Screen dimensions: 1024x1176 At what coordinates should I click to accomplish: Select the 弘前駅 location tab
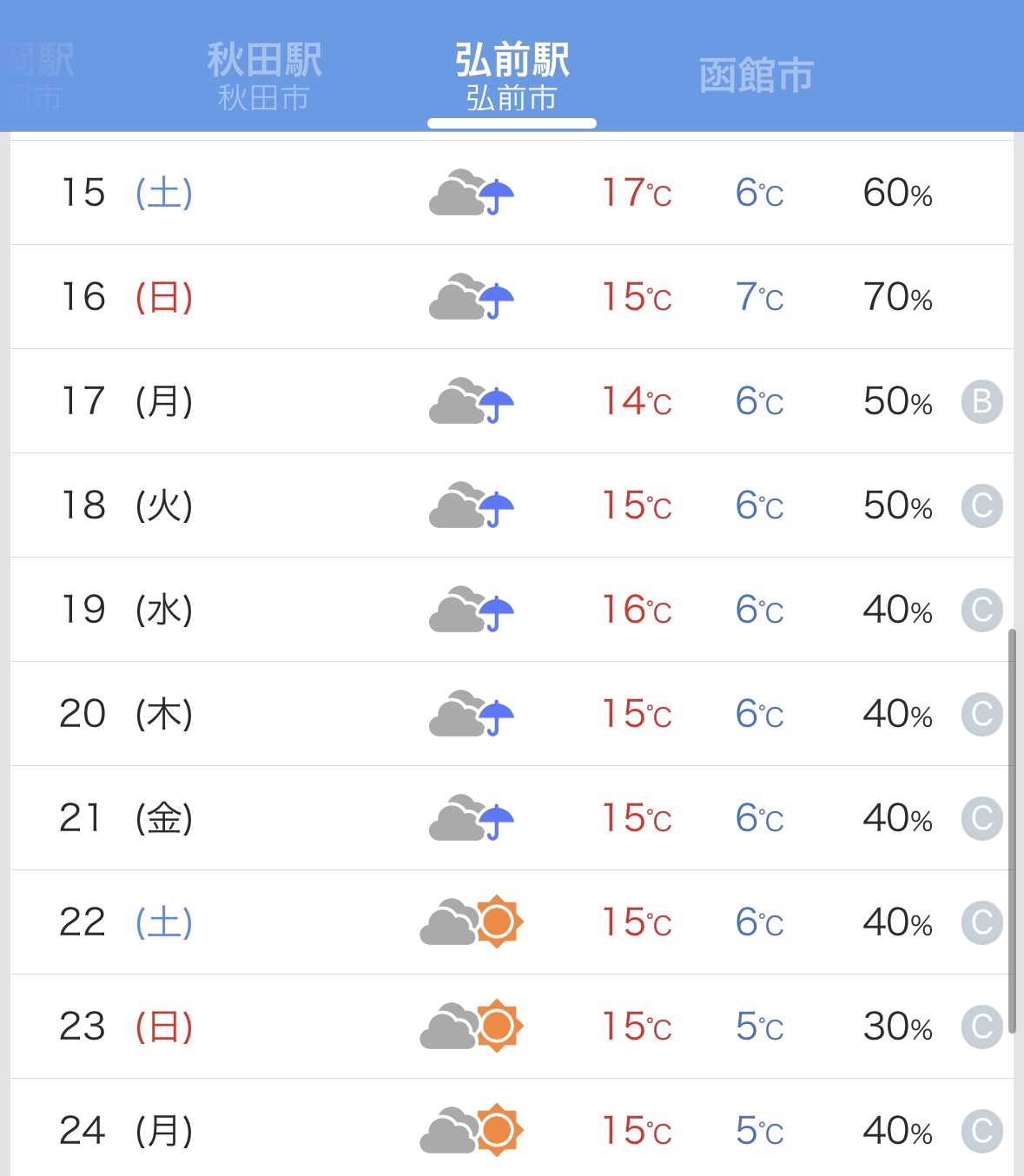click(x=512, y=76)
